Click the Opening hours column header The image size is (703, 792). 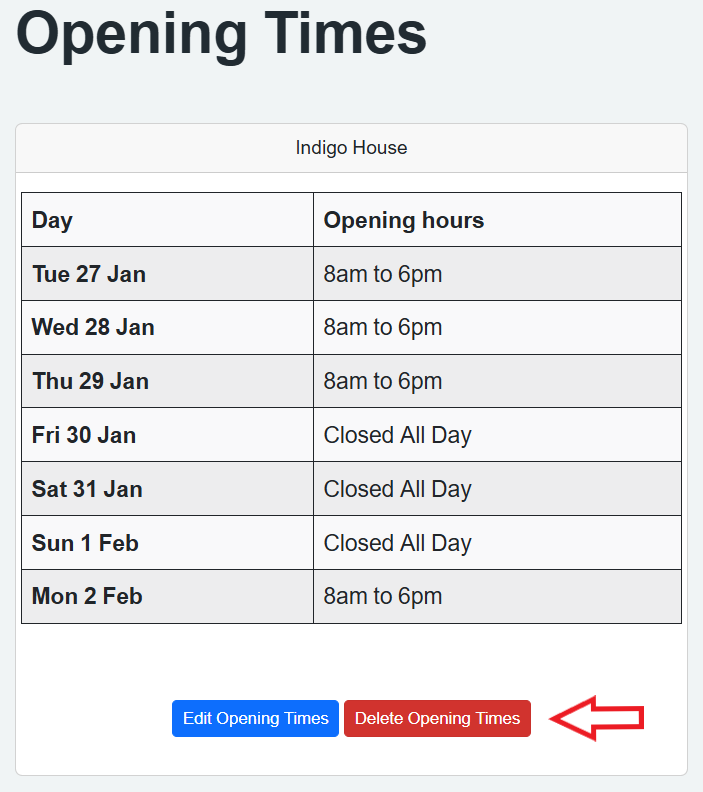[x=404, y=220]
